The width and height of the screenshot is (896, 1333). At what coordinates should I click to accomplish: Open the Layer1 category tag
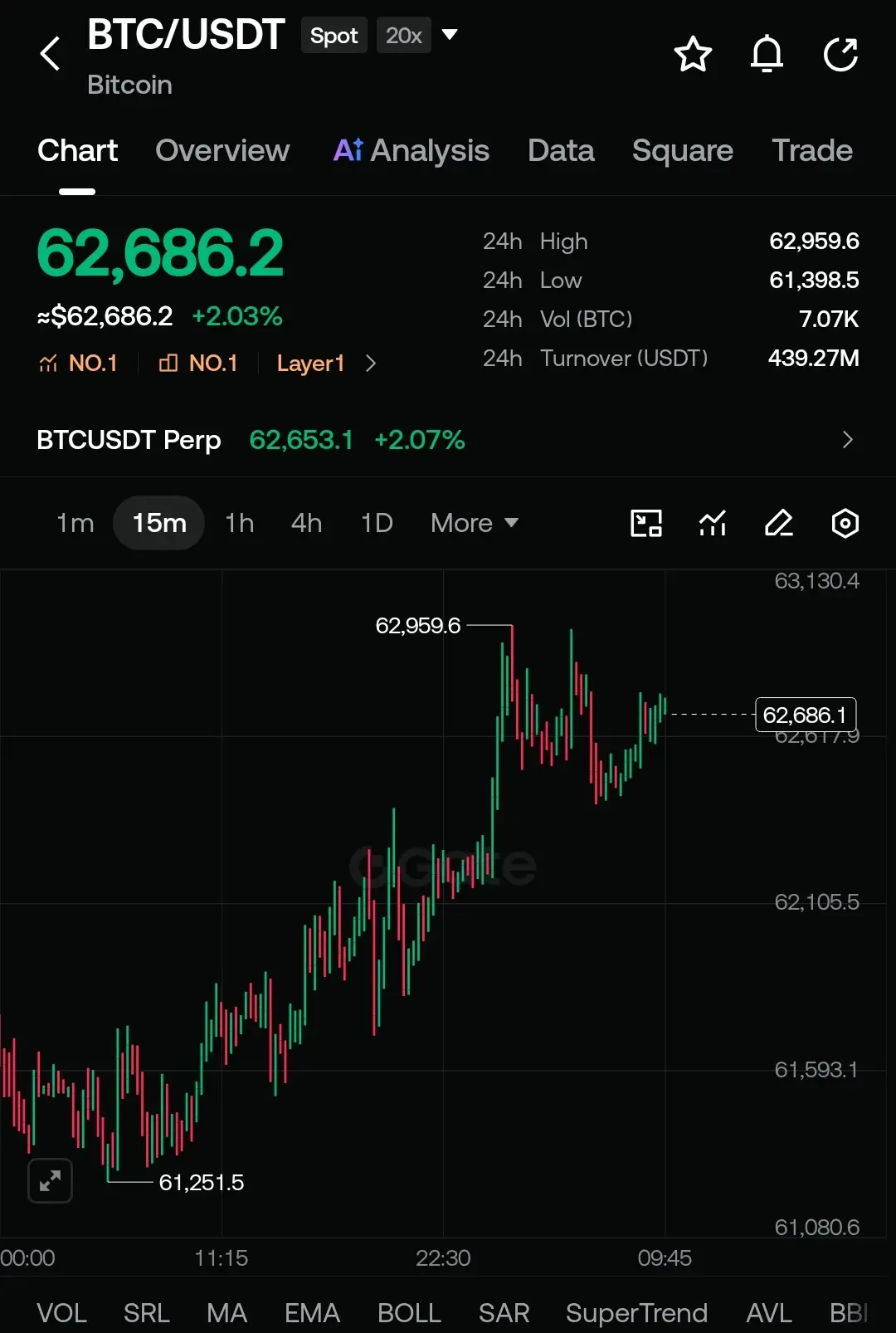tap(310, 364)
